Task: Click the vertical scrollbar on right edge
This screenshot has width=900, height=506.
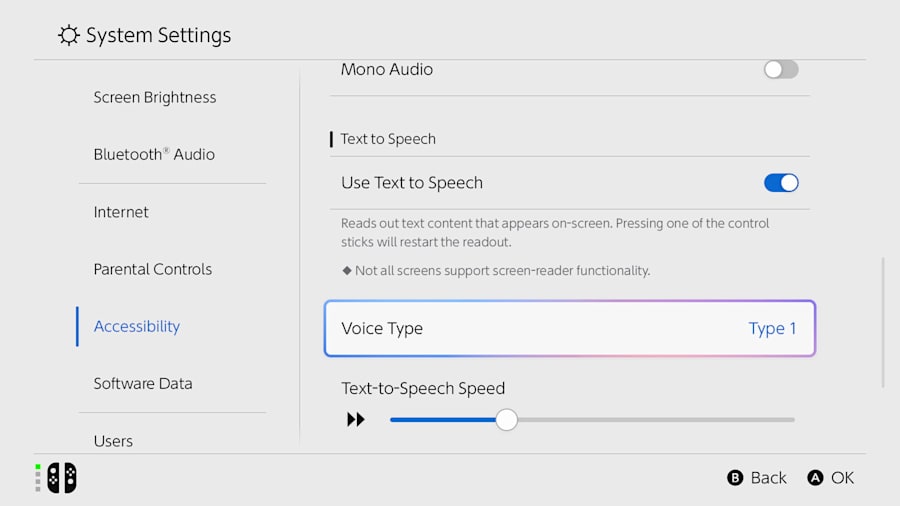Action: pyautogui.click(x=883, y=323)
